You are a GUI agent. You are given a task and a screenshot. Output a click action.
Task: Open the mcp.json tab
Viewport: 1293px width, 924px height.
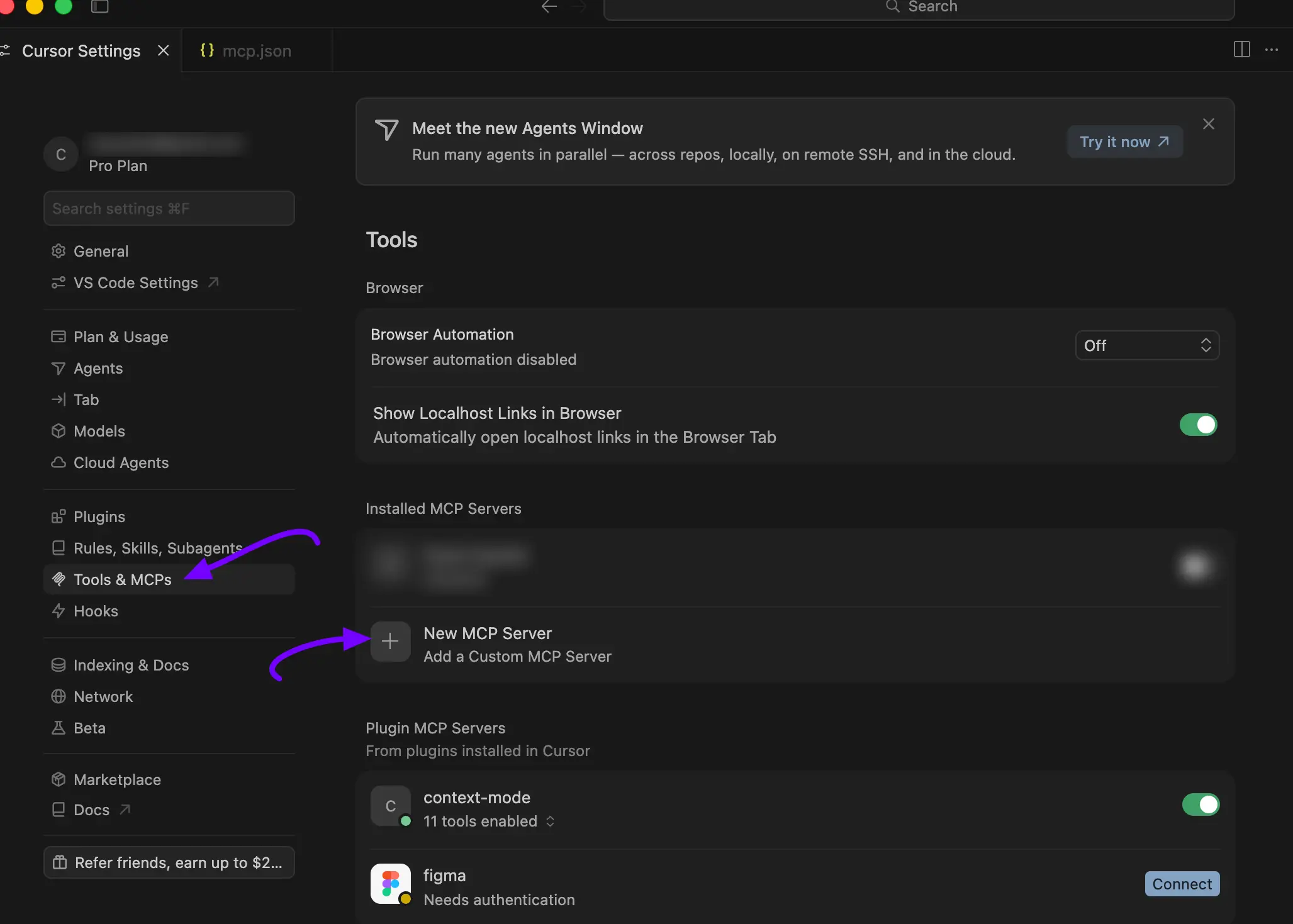click(x=257, y=51)
